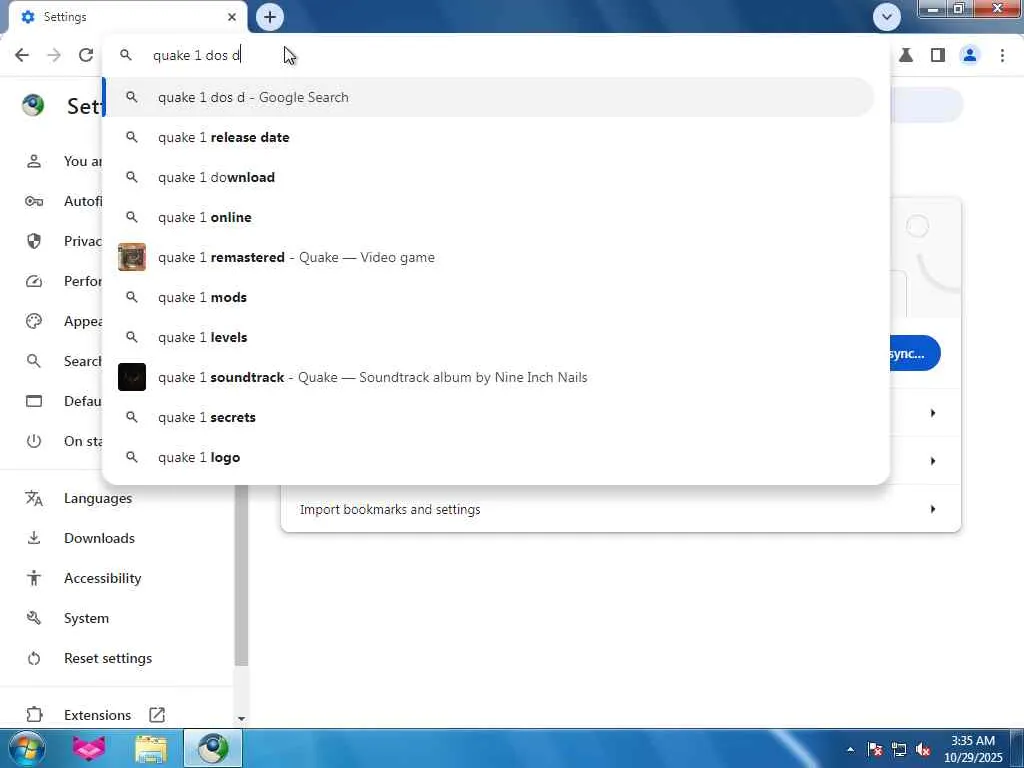Open the Extensions page link
1024x768 pixels.
click(97, 715)
